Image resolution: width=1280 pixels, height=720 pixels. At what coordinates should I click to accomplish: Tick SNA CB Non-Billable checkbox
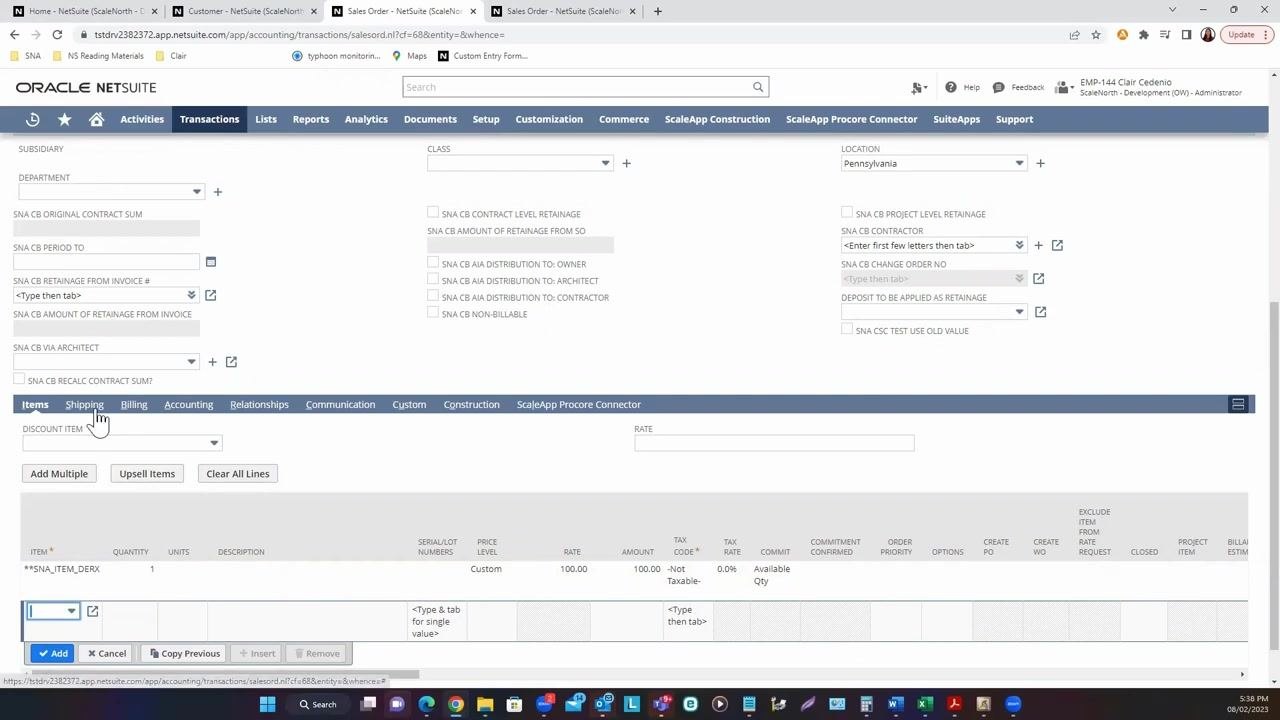click(433, 313)
